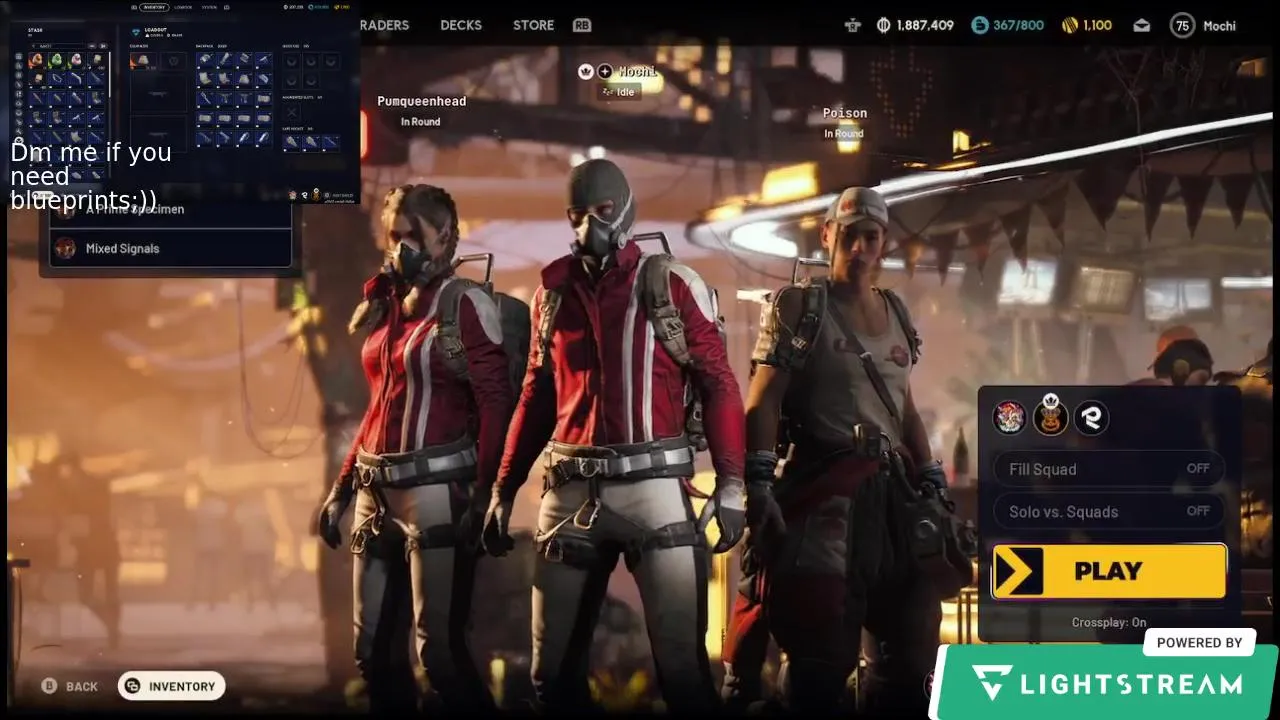The image size is (1280, 720).
Task: Select the left raider with braided hair
Action: click(425, 440)
